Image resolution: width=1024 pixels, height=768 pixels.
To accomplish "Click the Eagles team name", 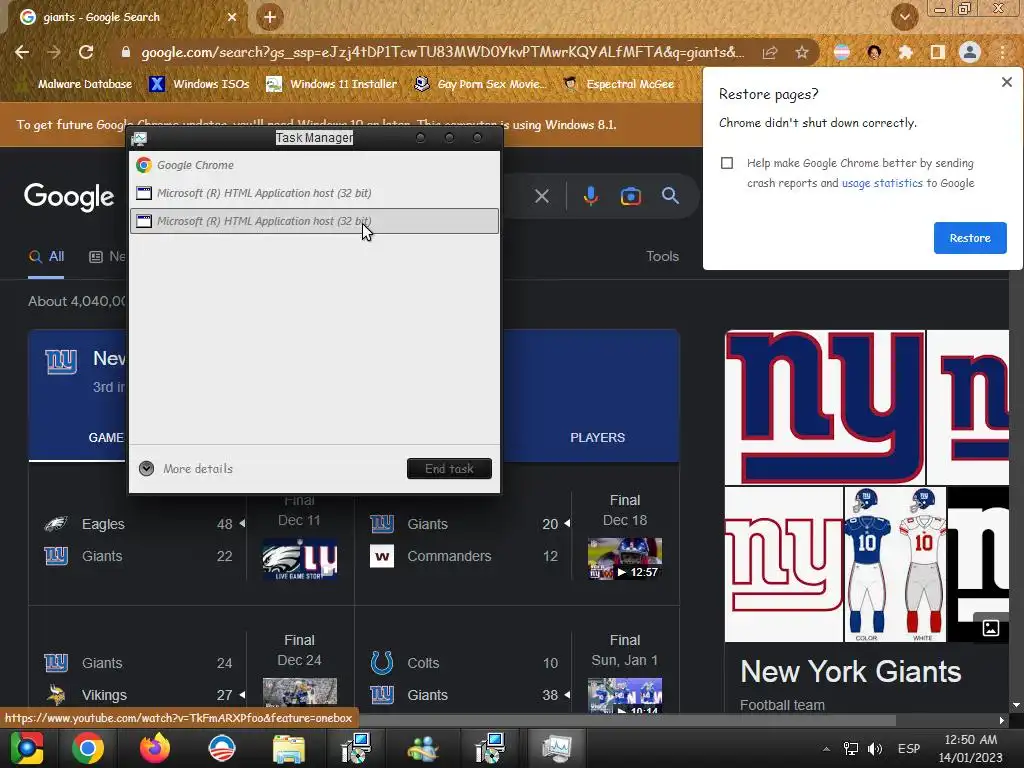I will pos(103,524).
